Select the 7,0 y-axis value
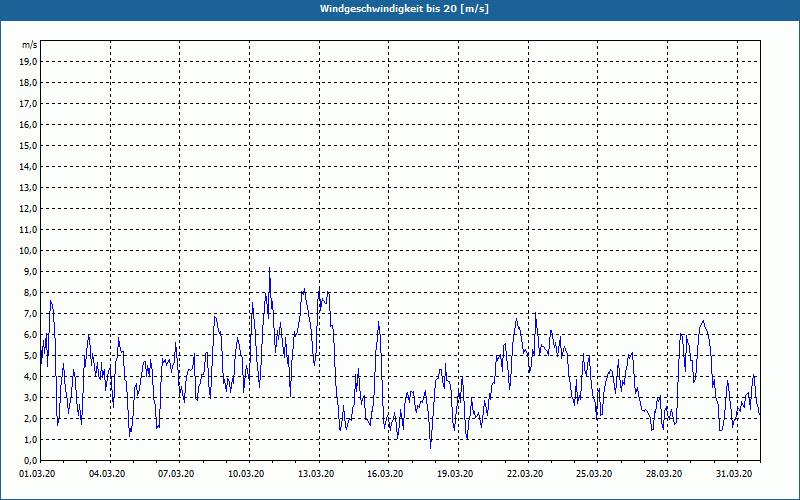Image resolution: width=800 pixels, height=500 pixels. (30, 313)
